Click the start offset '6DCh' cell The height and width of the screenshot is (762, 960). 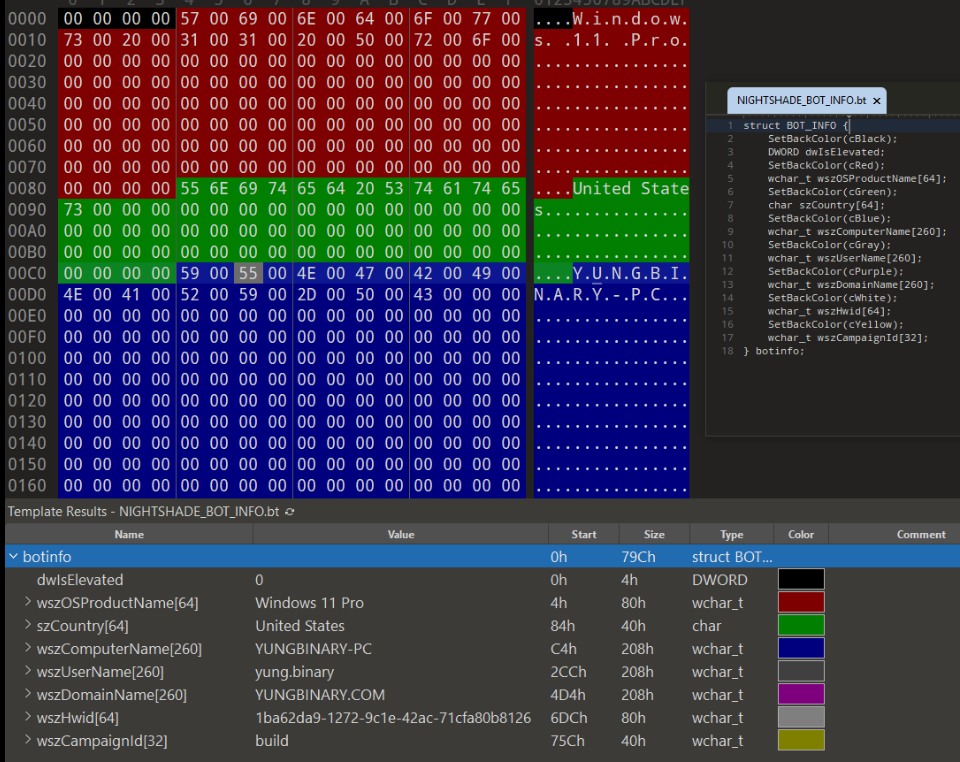point(569,718)
